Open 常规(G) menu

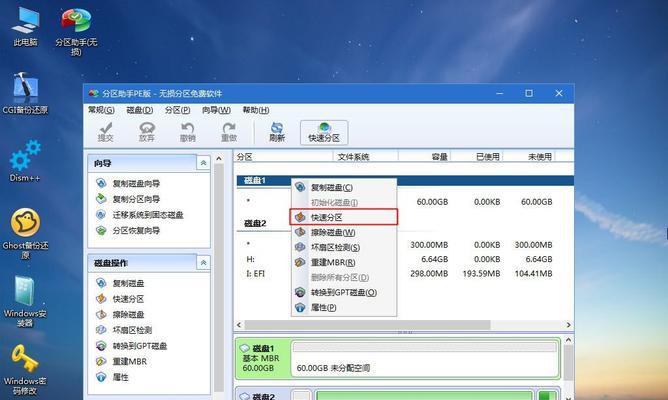(101, 110)
